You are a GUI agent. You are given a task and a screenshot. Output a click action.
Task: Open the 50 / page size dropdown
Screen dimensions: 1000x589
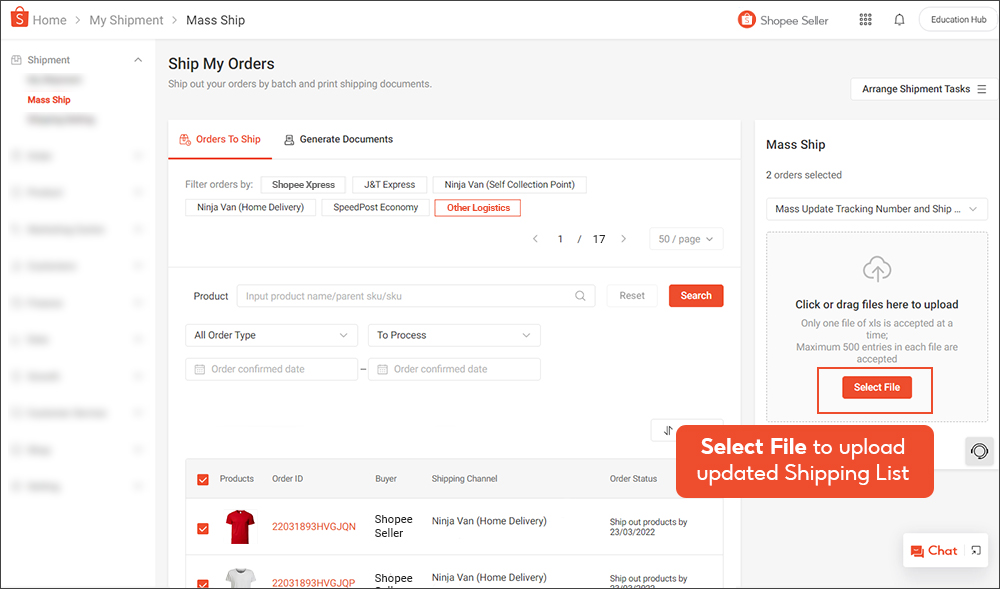coord(686,239)
